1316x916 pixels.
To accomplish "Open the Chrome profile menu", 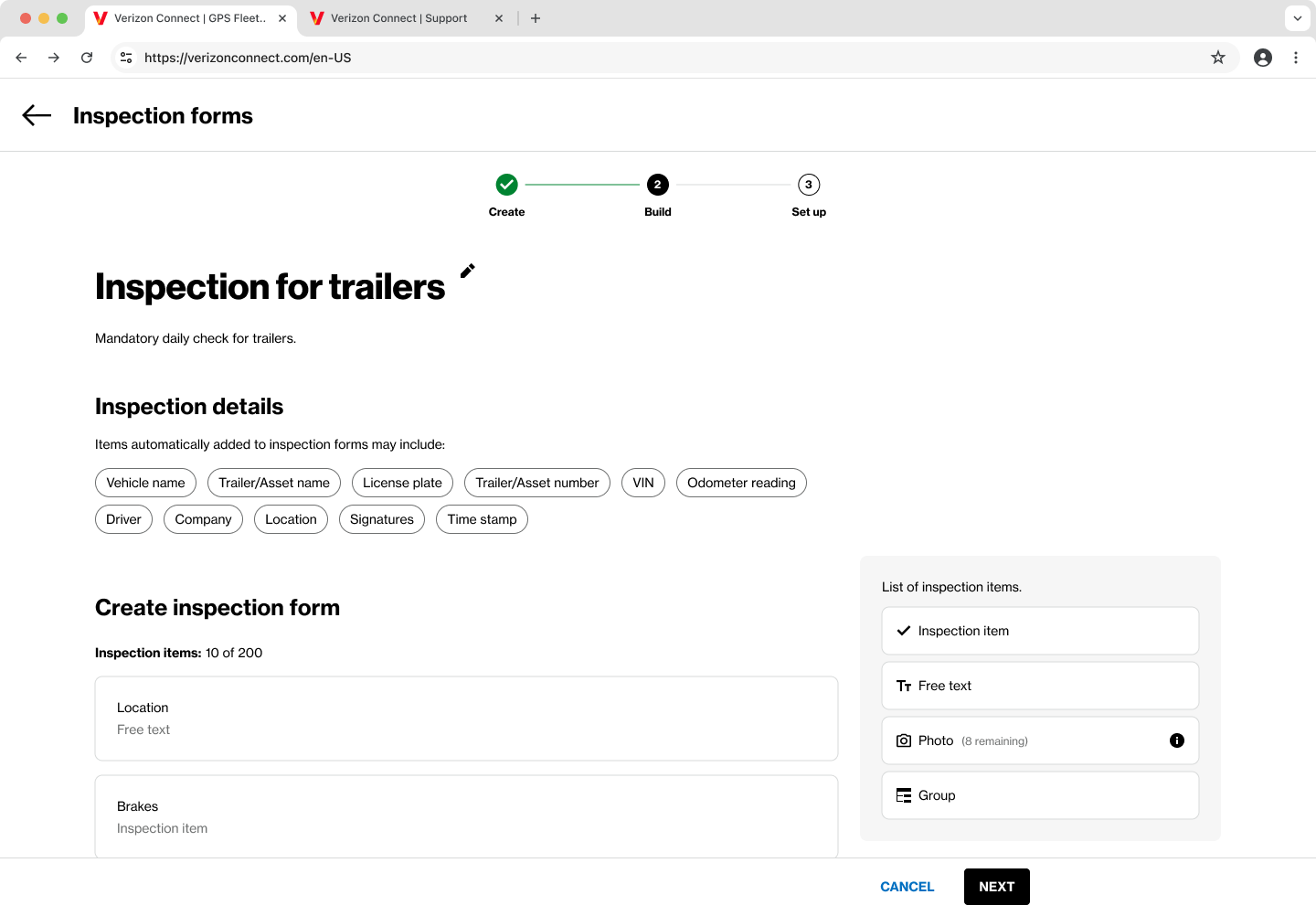I will click(x=1262, y=57).
